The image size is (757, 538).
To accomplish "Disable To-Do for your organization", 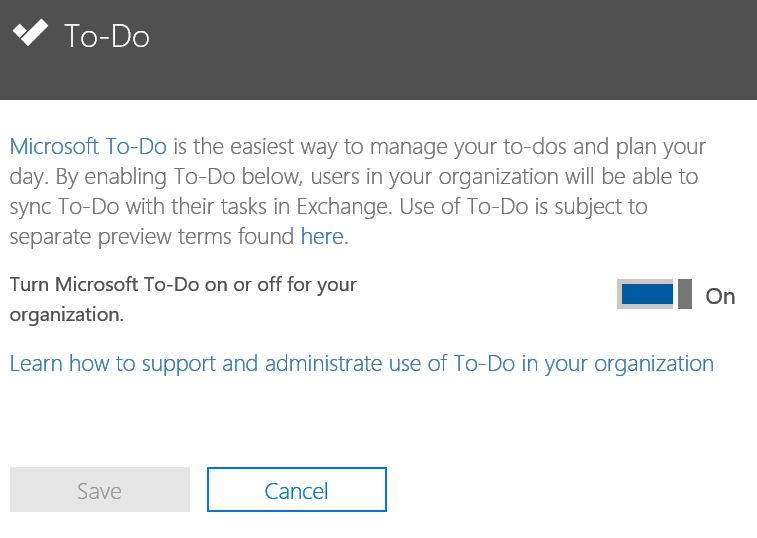I will pyautogui.click(x=655, y=295).
